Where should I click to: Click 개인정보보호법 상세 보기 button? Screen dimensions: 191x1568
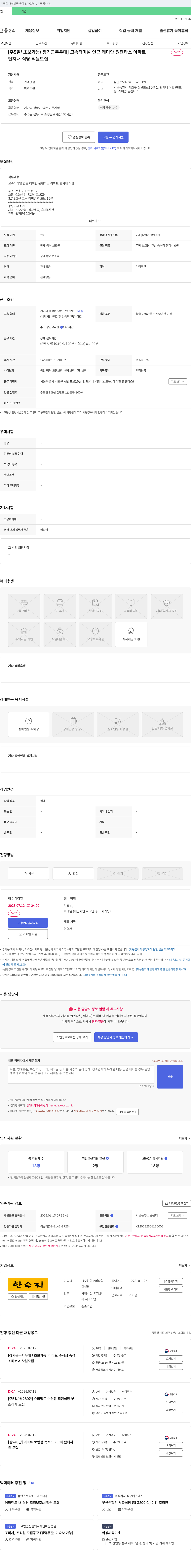(x=72, y=1037)
